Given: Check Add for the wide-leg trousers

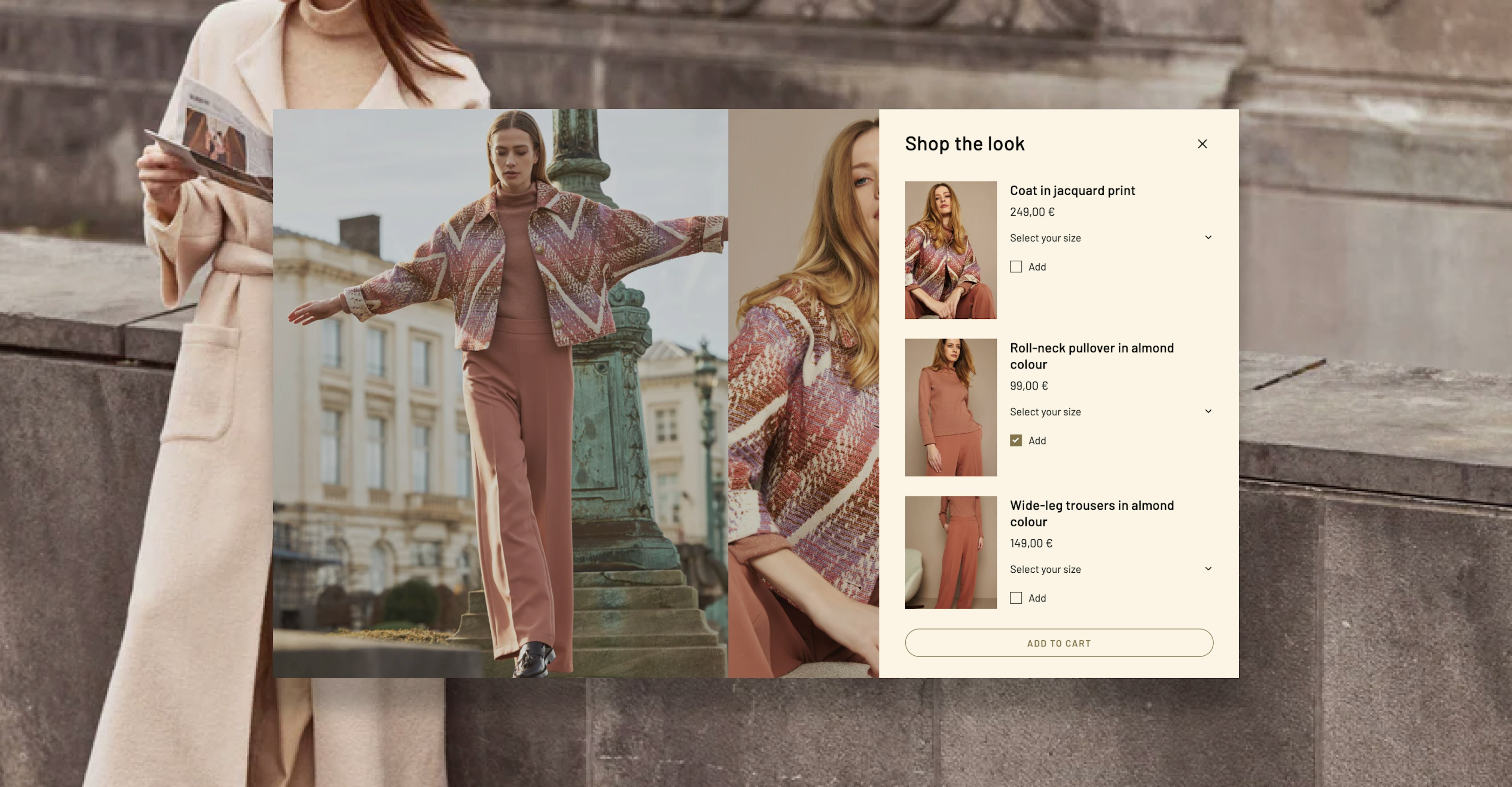Looking at the screenshot, I should pos(1015,598).
